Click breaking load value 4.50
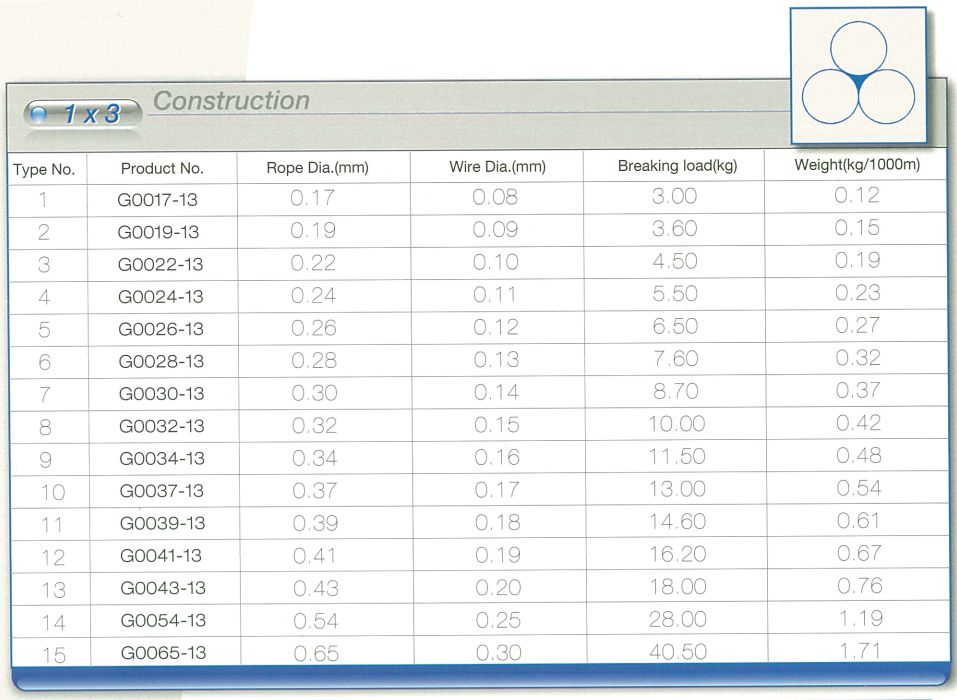Image resolution: width=957 pixels, height=700 pixels. coord(675,261)
